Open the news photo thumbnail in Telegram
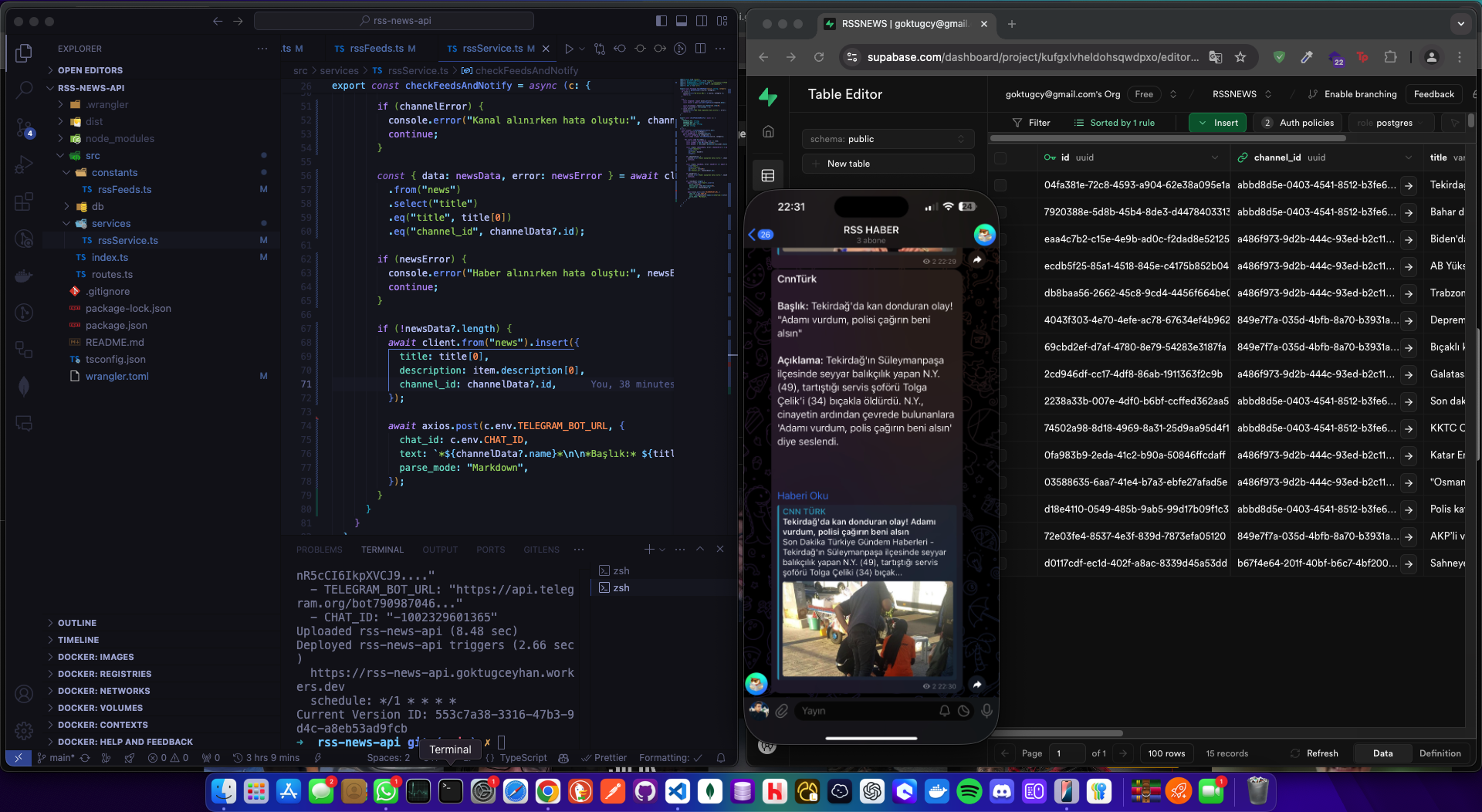 coord(867,628)
